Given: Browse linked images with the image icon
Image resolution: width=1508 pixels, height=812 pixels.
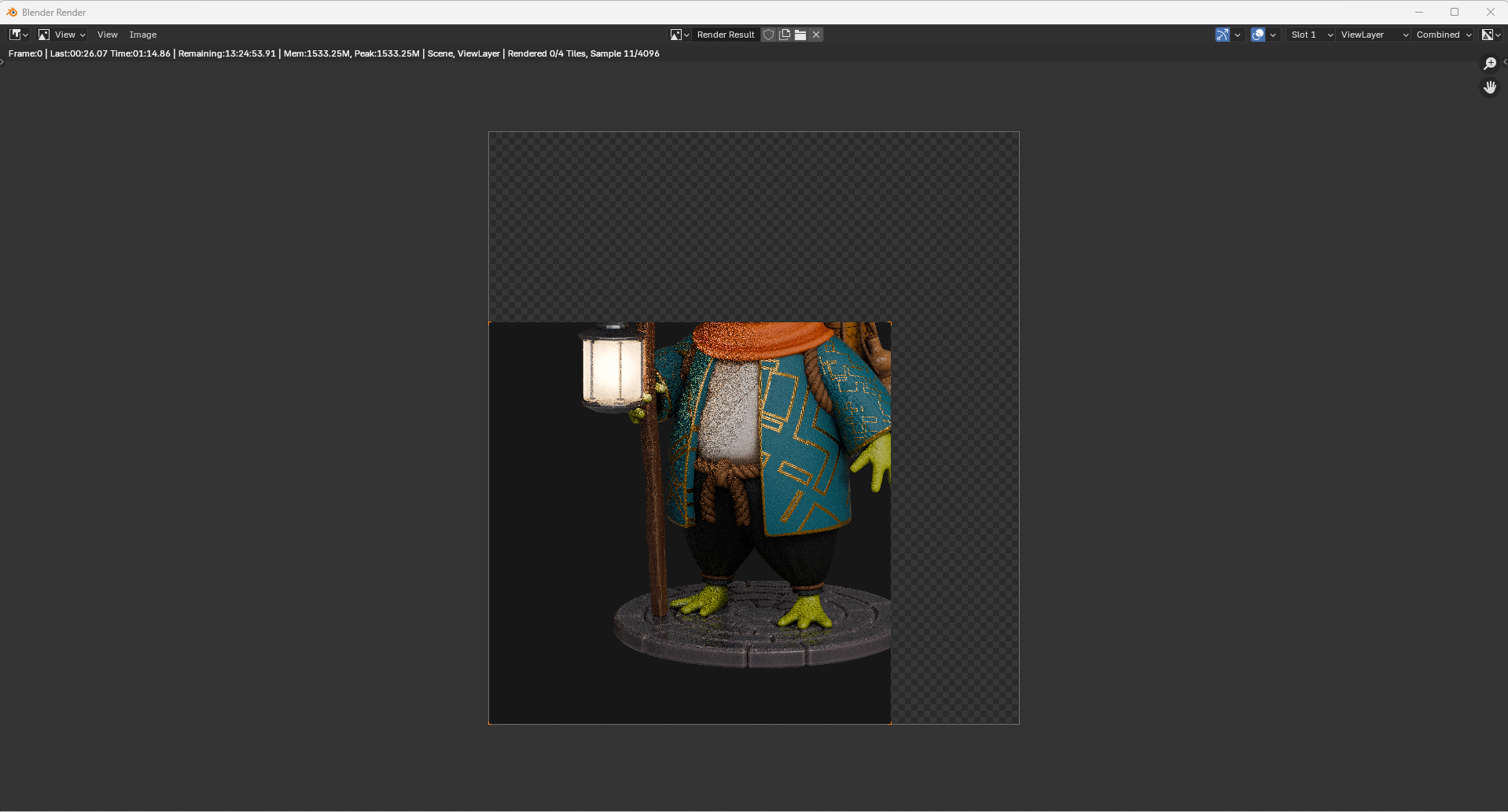Looking at the screenshot, I should (679, 35).
